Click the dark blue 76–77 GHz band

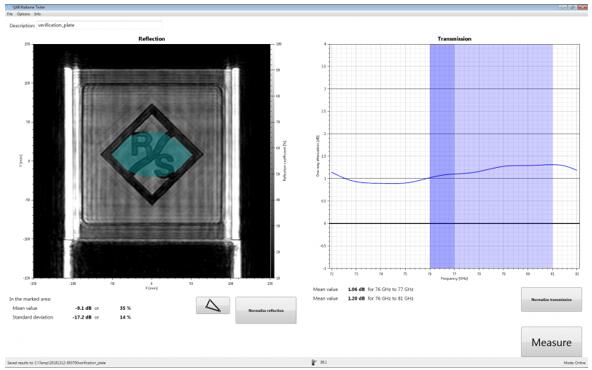pos(442,156)
